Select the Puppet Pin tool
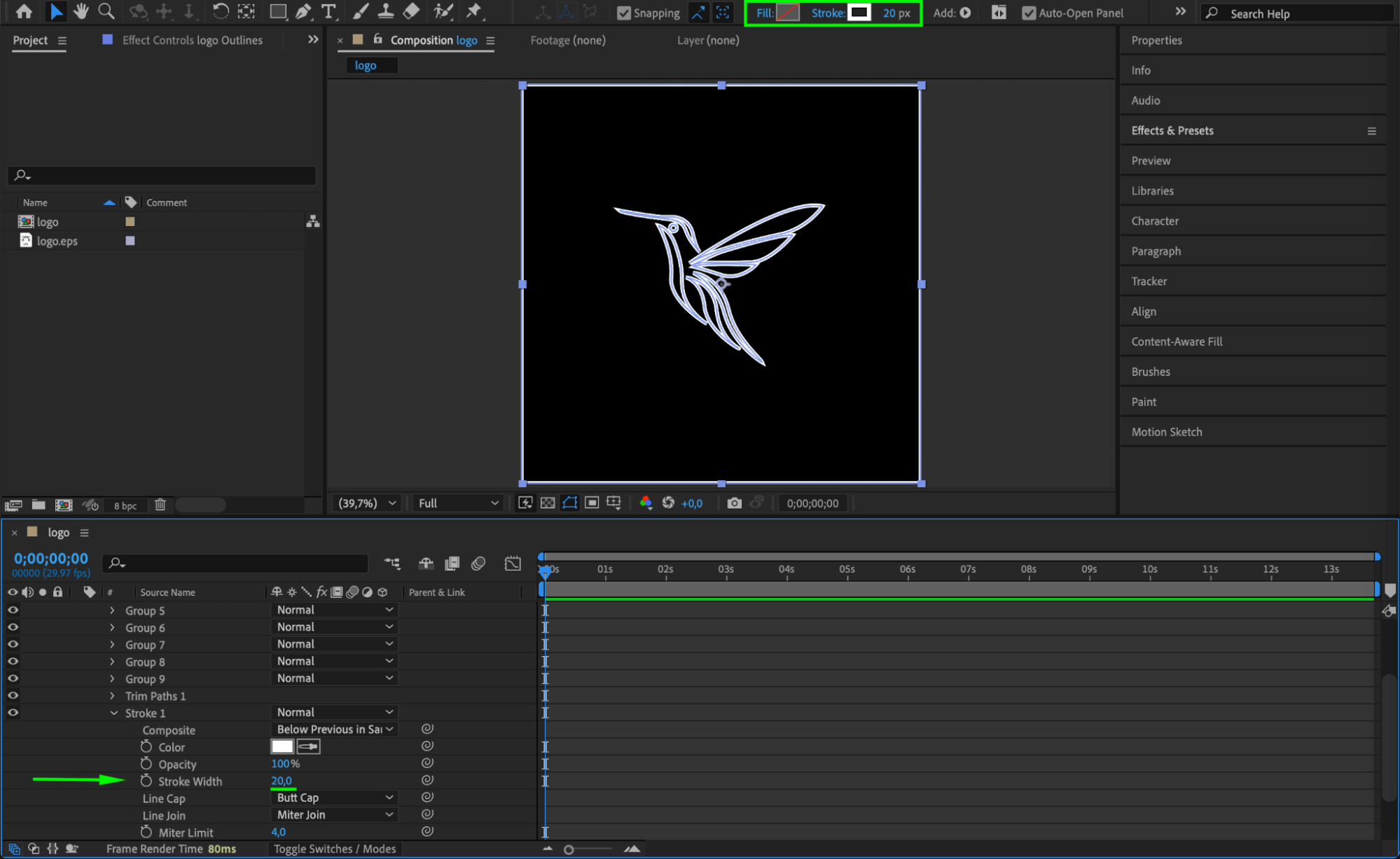This screenshot has width=1400, height=859. [x=474, y=12]
